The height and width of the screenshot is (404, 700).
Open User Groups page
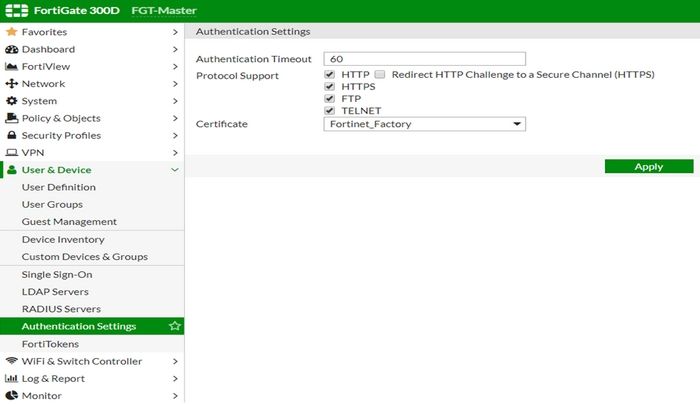52,205
